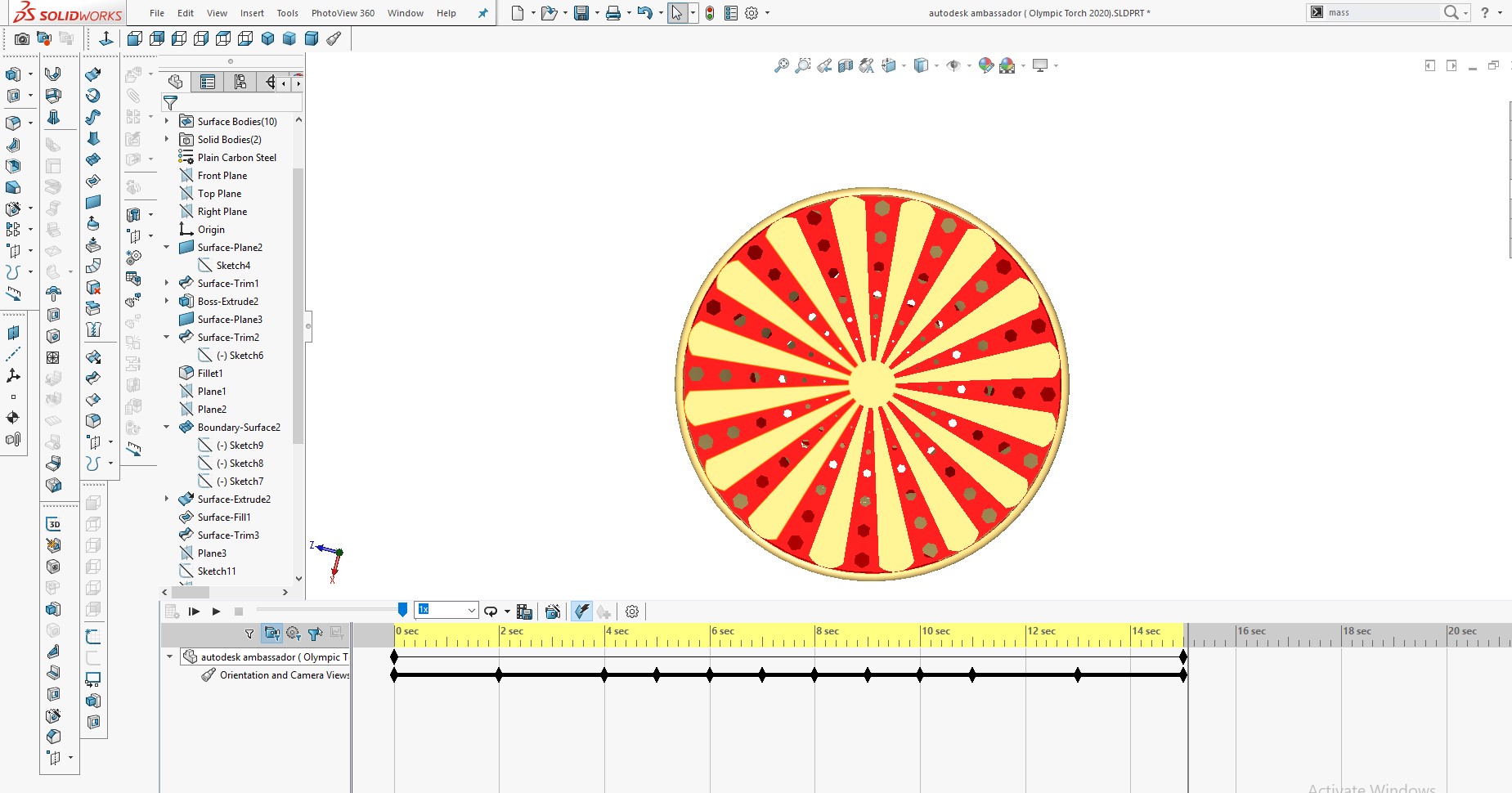
Task: Expand the Boss-Extrude2 feature
Action: pos(167,301)
